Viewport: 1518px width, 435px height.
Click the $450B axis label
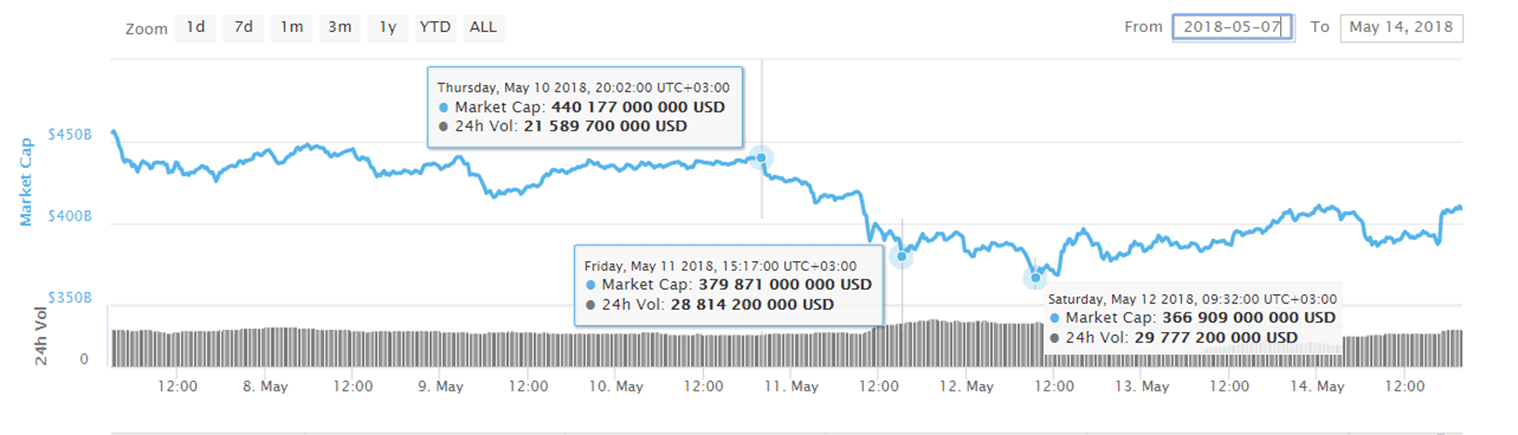click(x=70, y=134)
